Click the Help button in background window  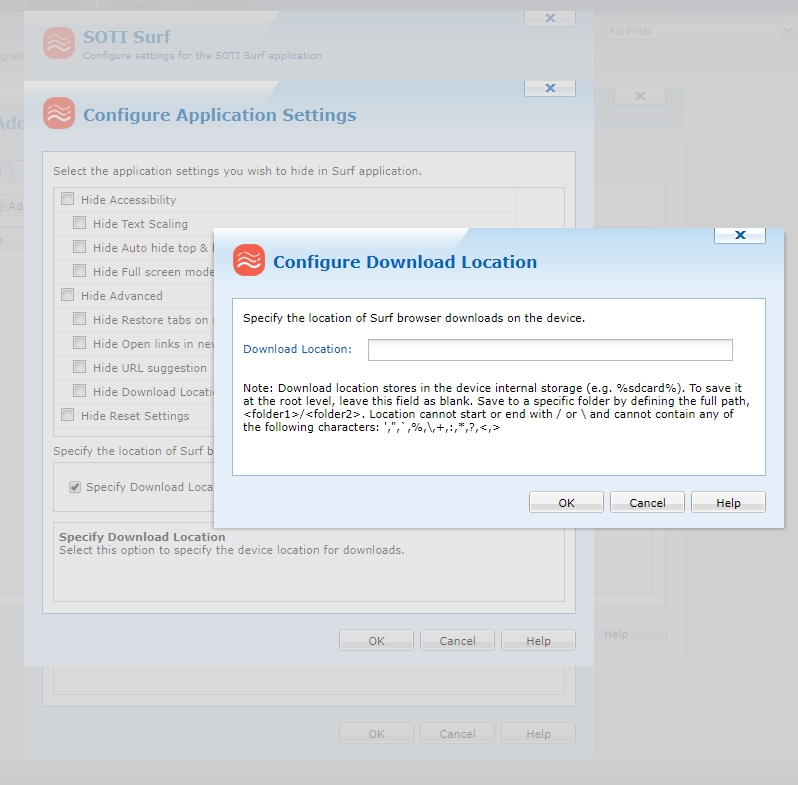[630, 634]
